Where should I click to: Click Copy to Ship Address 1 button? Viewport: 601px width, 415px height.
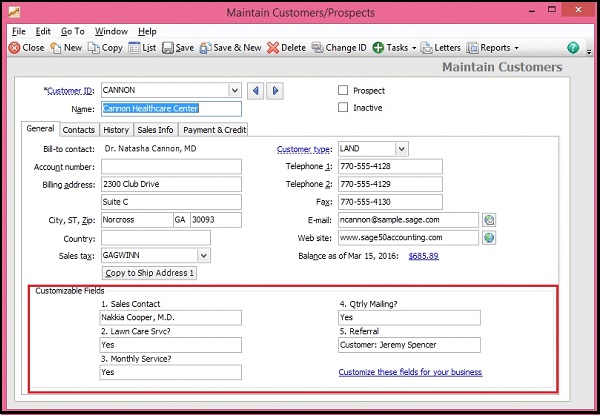(149, 273)
